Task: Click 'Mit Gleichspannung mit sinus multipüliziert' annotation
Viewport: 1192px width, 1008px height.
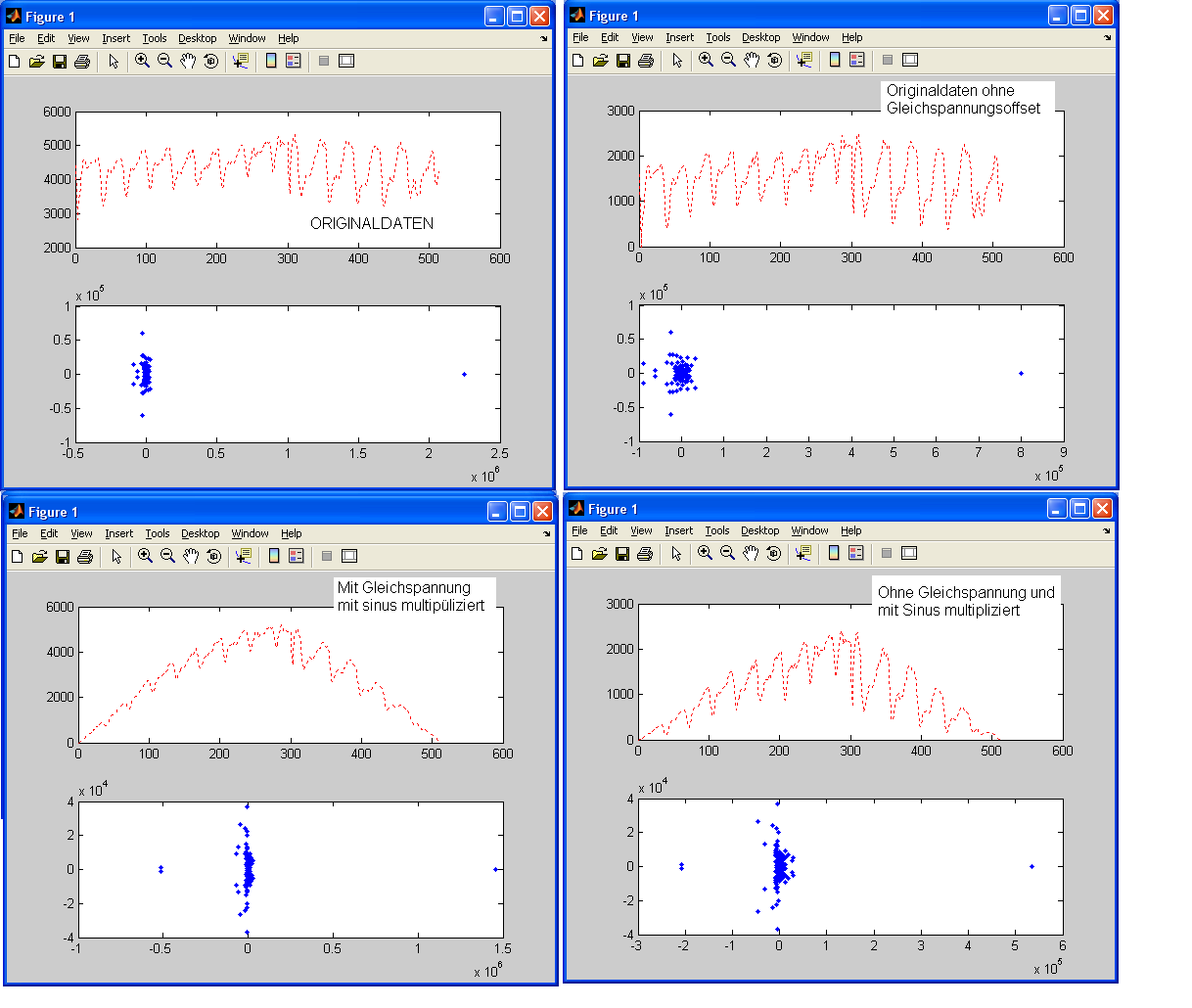Action: [x=411, y=596]
